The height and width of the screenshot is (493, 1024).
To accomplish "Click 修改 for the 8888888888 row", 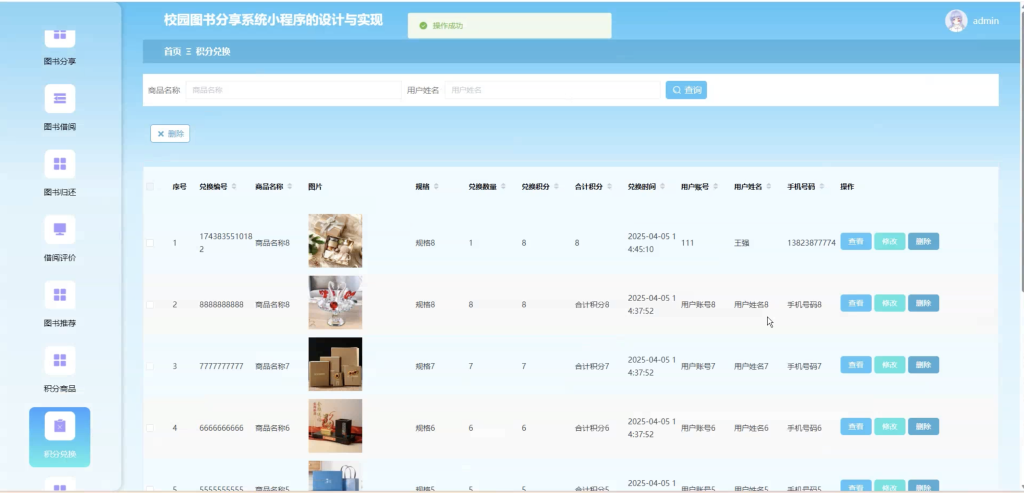I will tap(889, 303).
